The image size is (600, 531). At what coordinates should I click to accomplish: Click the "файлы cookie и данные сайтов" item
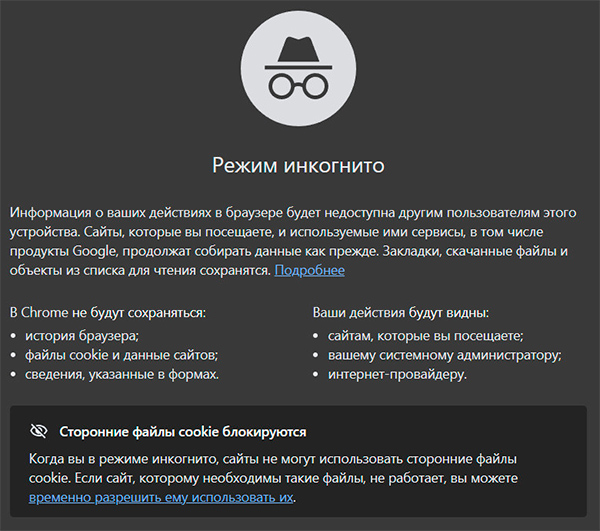point(120,355)
